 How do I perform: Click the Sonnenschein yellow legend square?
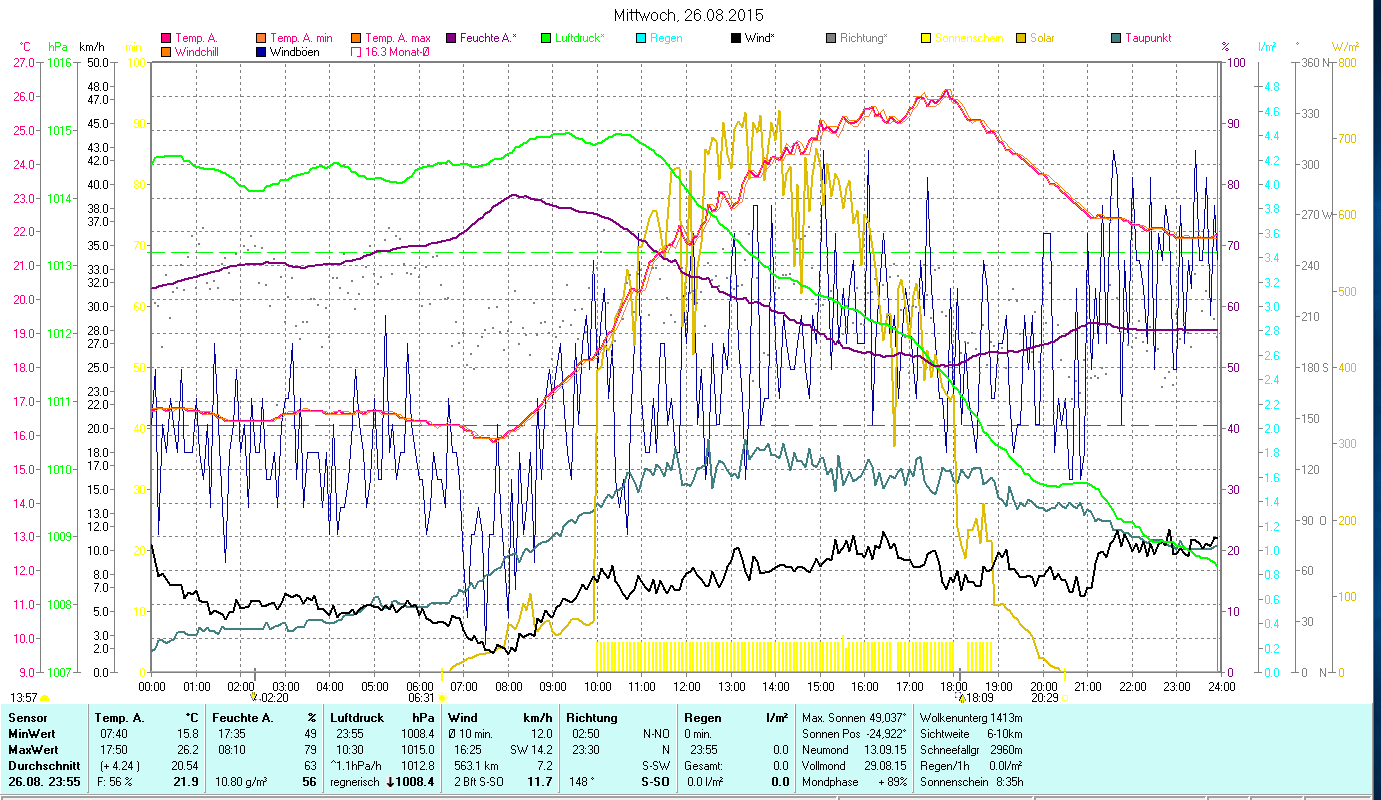(x=926, y=38)
